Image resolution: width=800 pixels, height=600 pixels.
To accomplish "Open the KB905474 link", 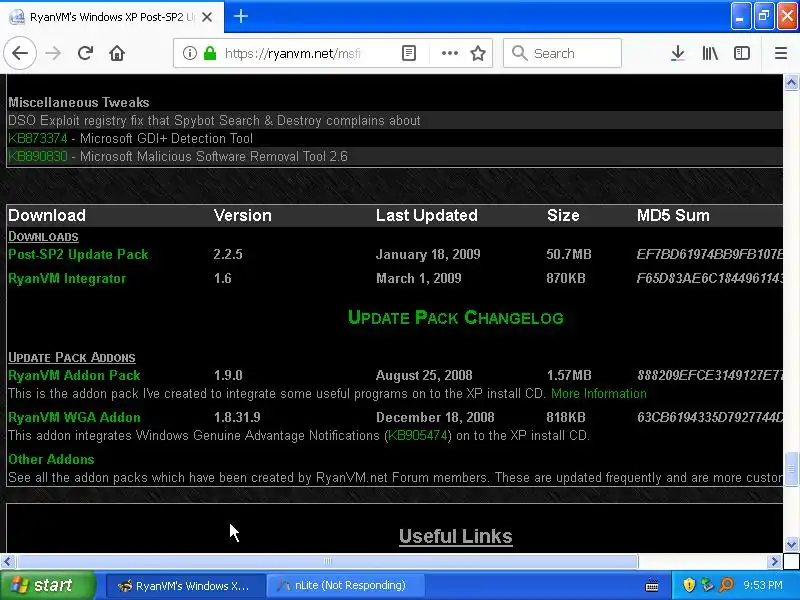I will 417,435.
